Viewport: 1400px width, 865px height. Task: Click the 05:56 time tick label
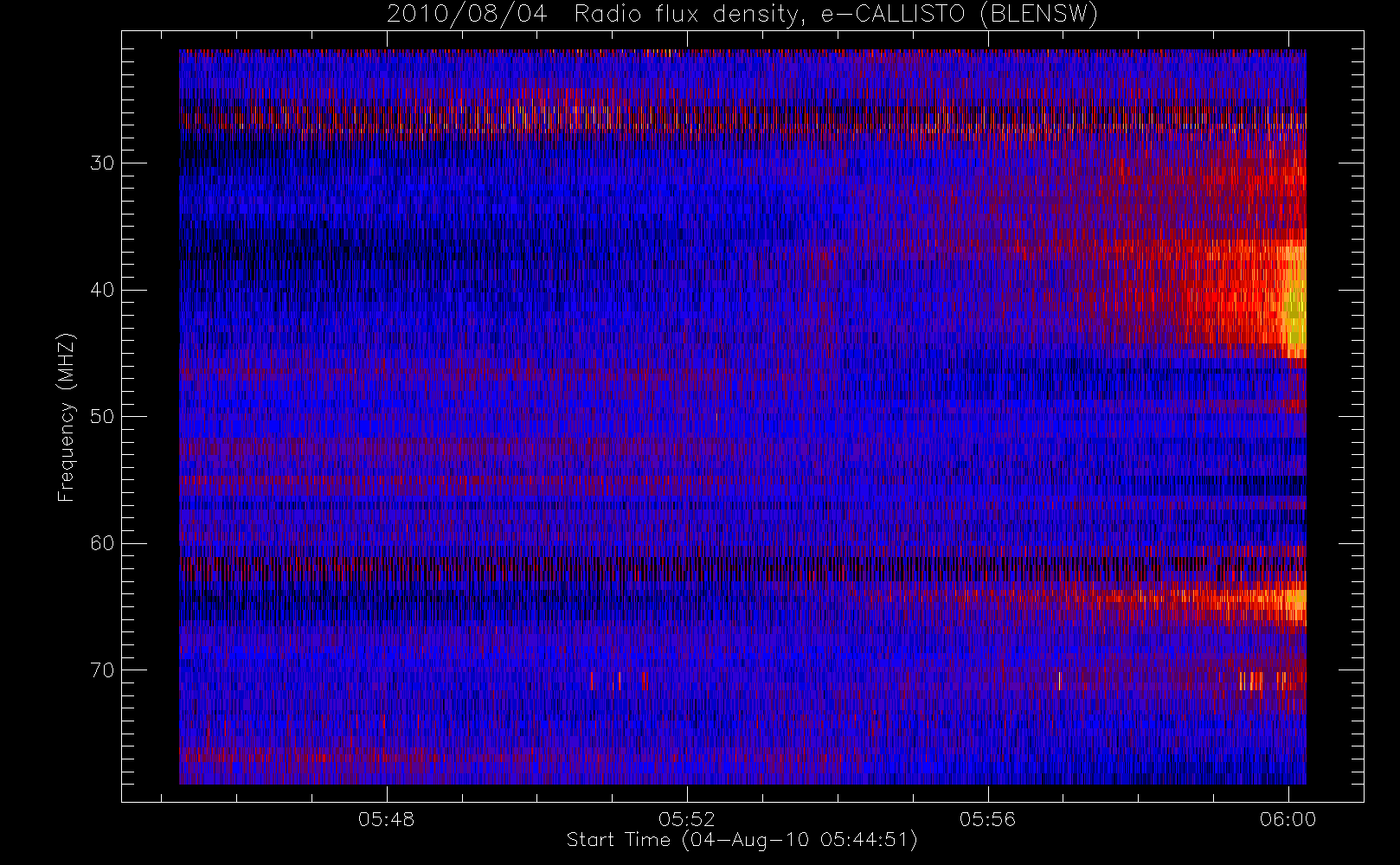pyautogui.click(x=987, y=819)
